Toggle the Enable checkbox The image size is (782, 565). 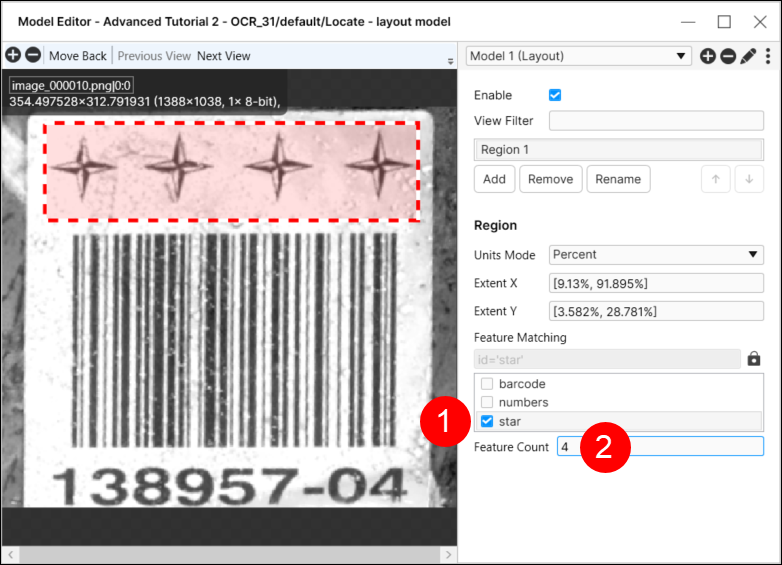click(555, 95)
